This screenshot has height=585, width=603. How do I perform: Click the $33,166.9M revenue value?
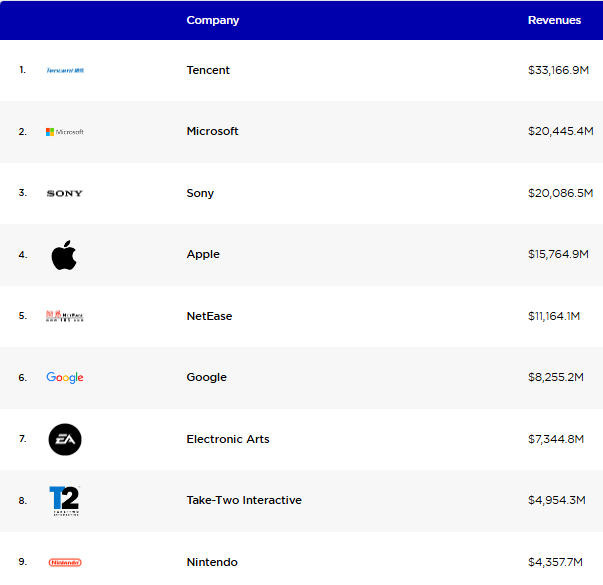[558, 70]
